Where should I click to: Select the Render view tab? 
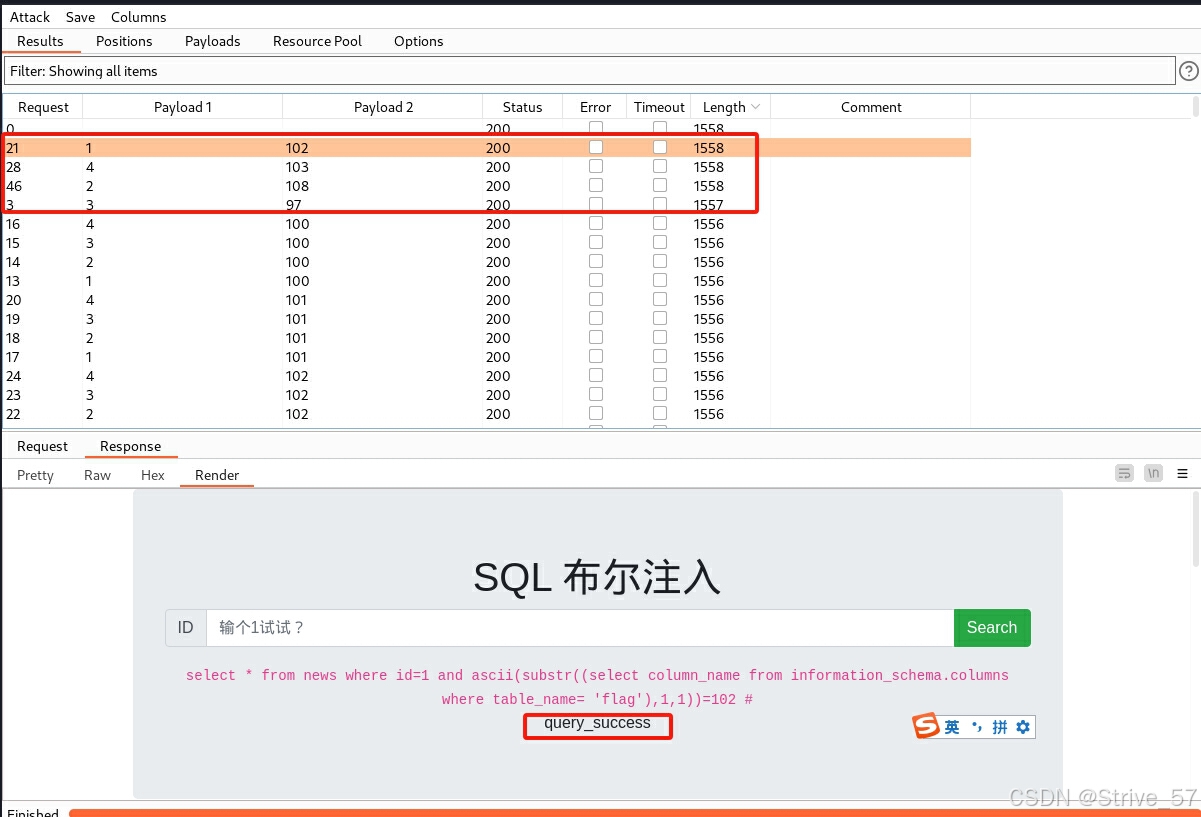pyautogui.click(x=217, y=475)
